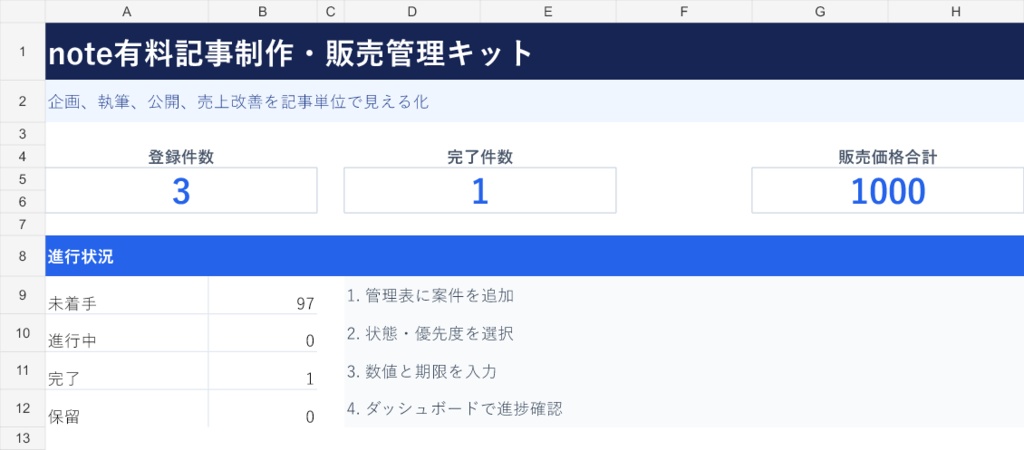The height and width of the screenshot is (450, 1024).
Task: Click '2. 状態・優先度を選択'
Action: [x=430, y=334]
